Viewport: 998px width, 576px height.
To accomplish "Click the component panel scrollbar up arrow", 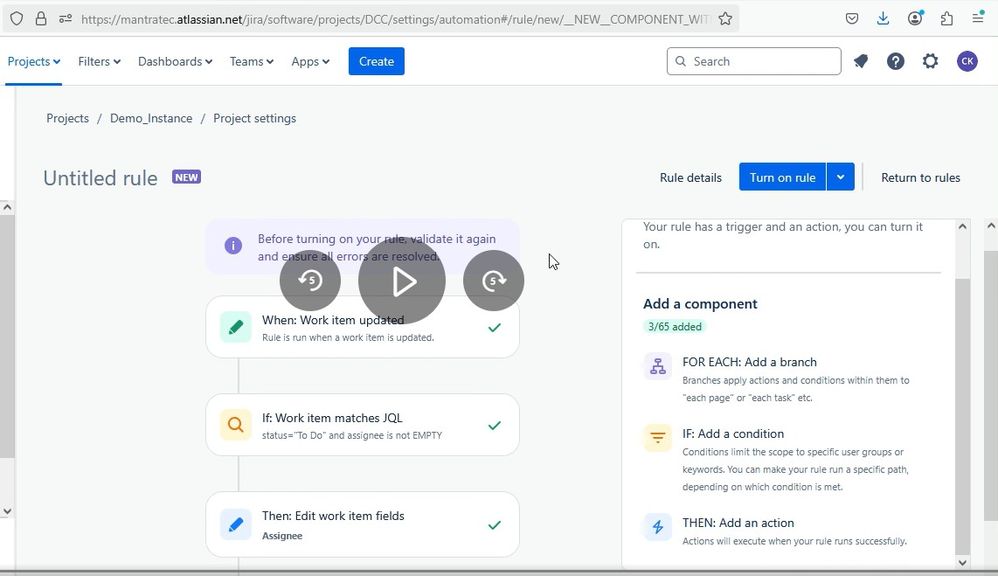I will tap(962, 227).
